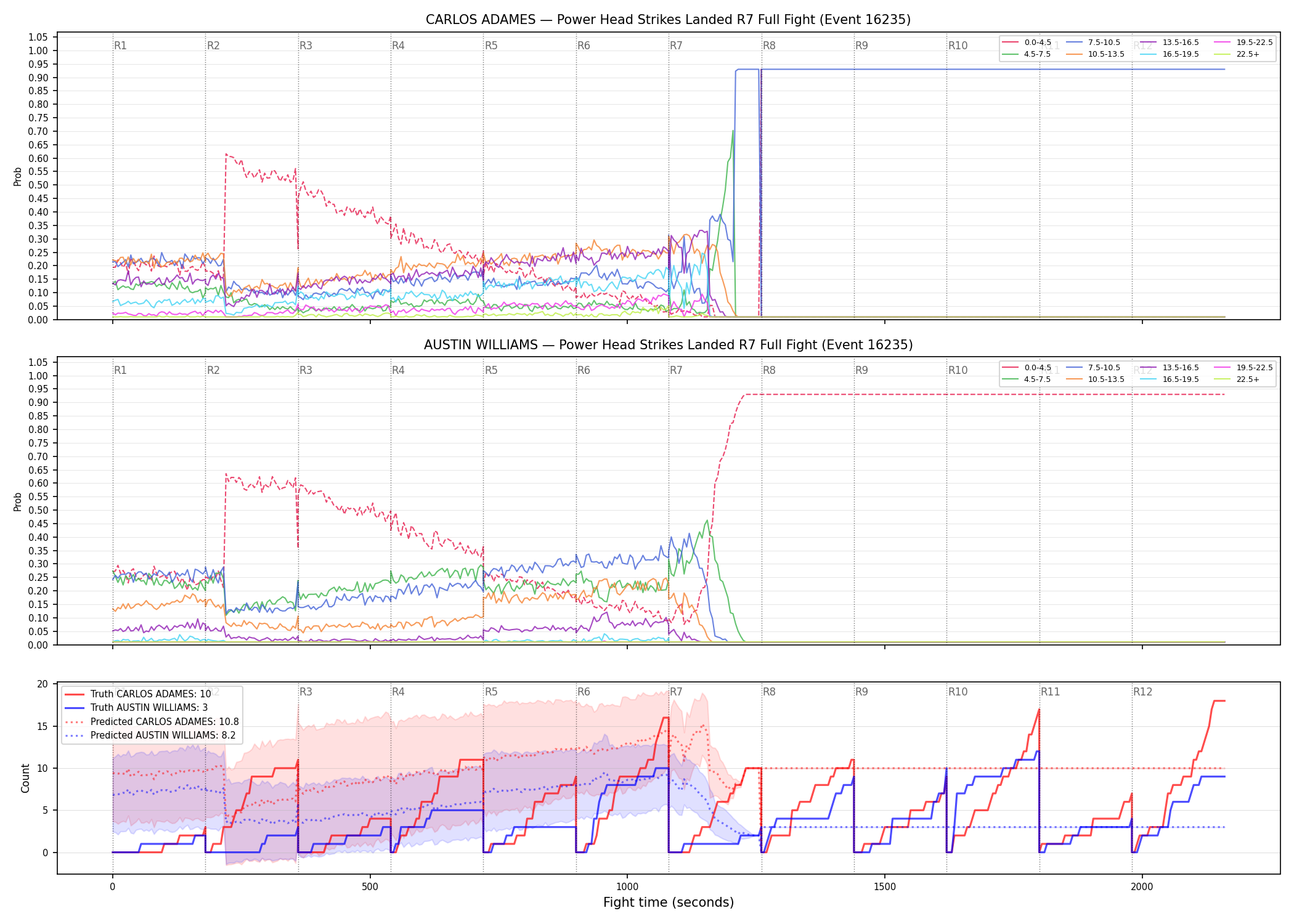
Task: Select '10.5-13.5' legend entry in Austin Williams chart
Action: tap(1096, 379)
